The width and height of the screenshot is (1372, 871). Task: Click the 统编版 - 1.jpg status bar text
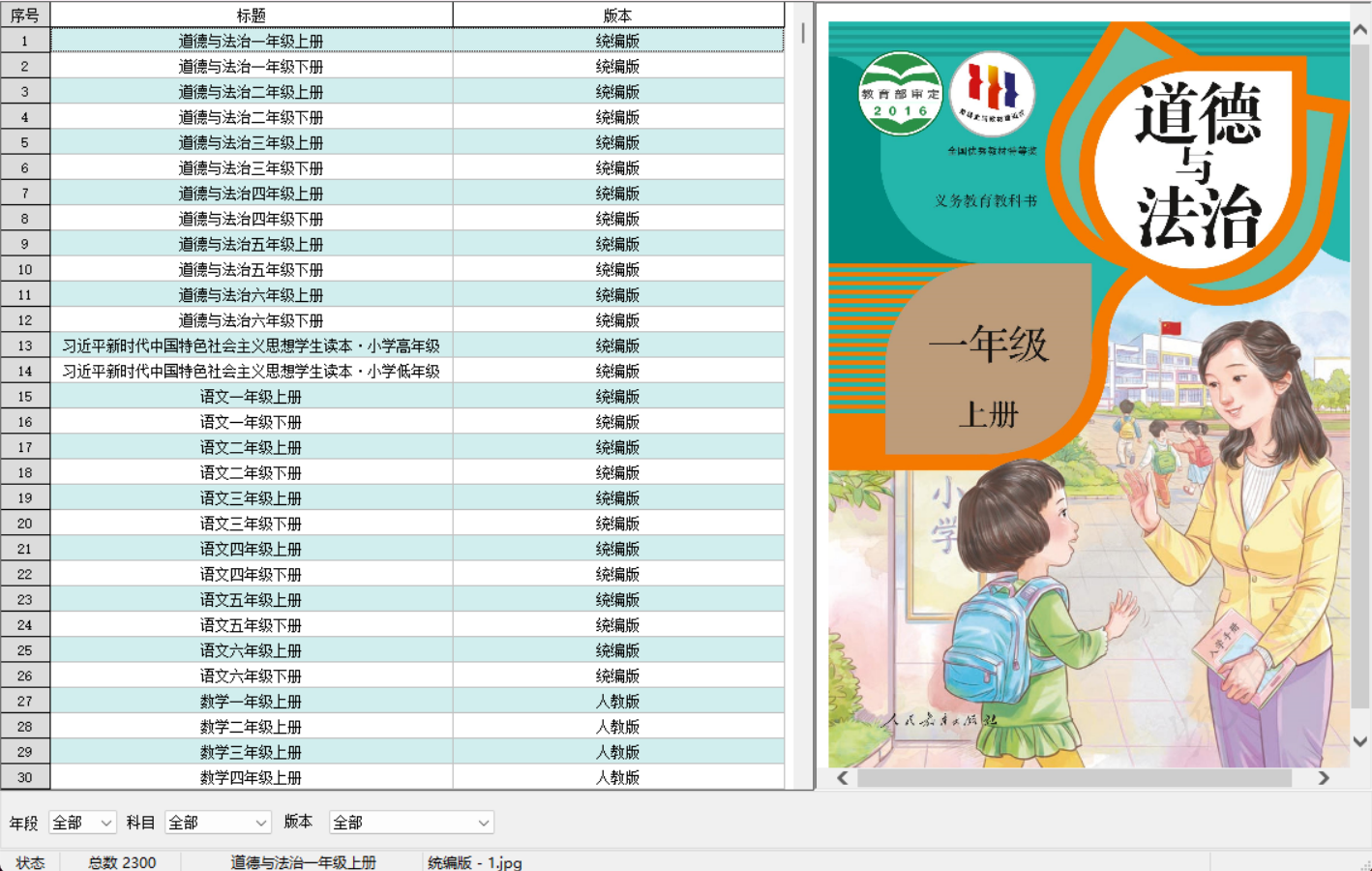coord(474,862)
